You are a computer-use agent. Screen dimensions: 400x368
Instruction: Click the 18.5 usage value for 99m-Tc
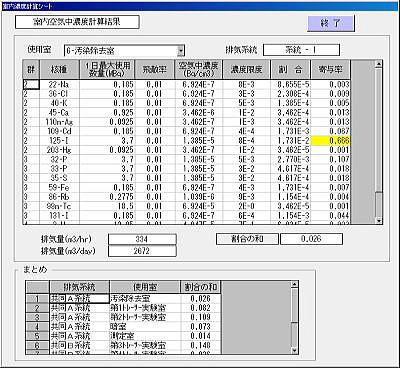point(107,206)
